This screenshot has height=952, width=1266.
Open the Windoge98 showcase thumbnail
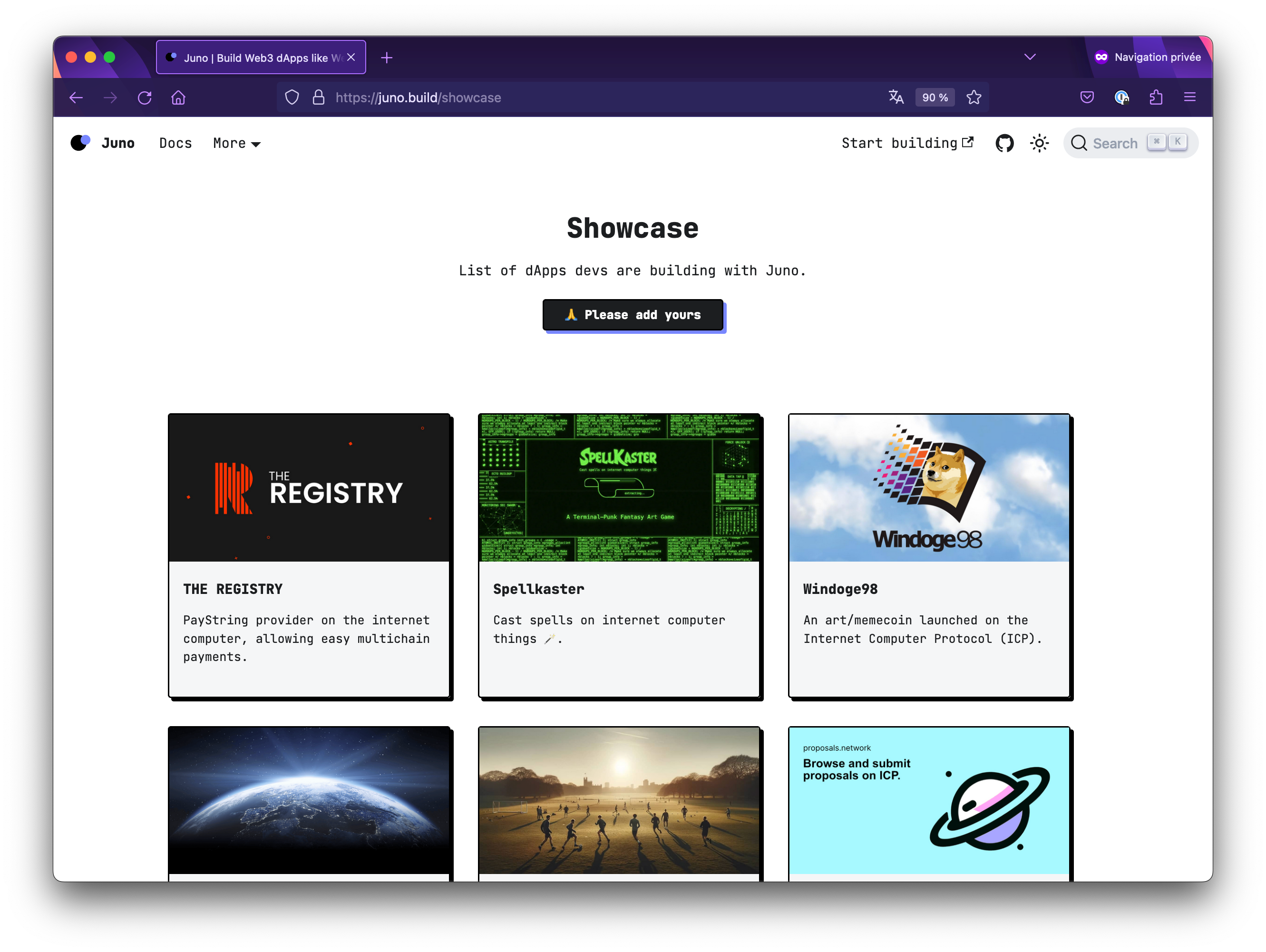(928, 488)
